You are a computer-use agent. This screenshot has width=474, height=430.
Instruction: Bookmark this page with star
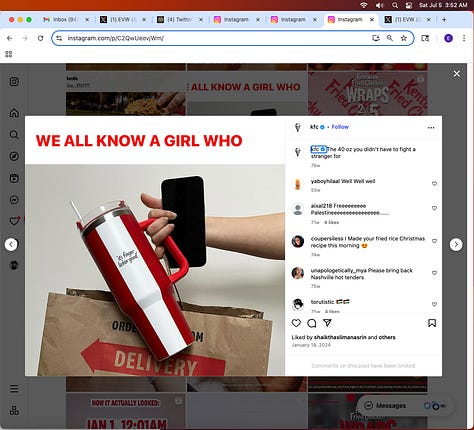(404, 38)
